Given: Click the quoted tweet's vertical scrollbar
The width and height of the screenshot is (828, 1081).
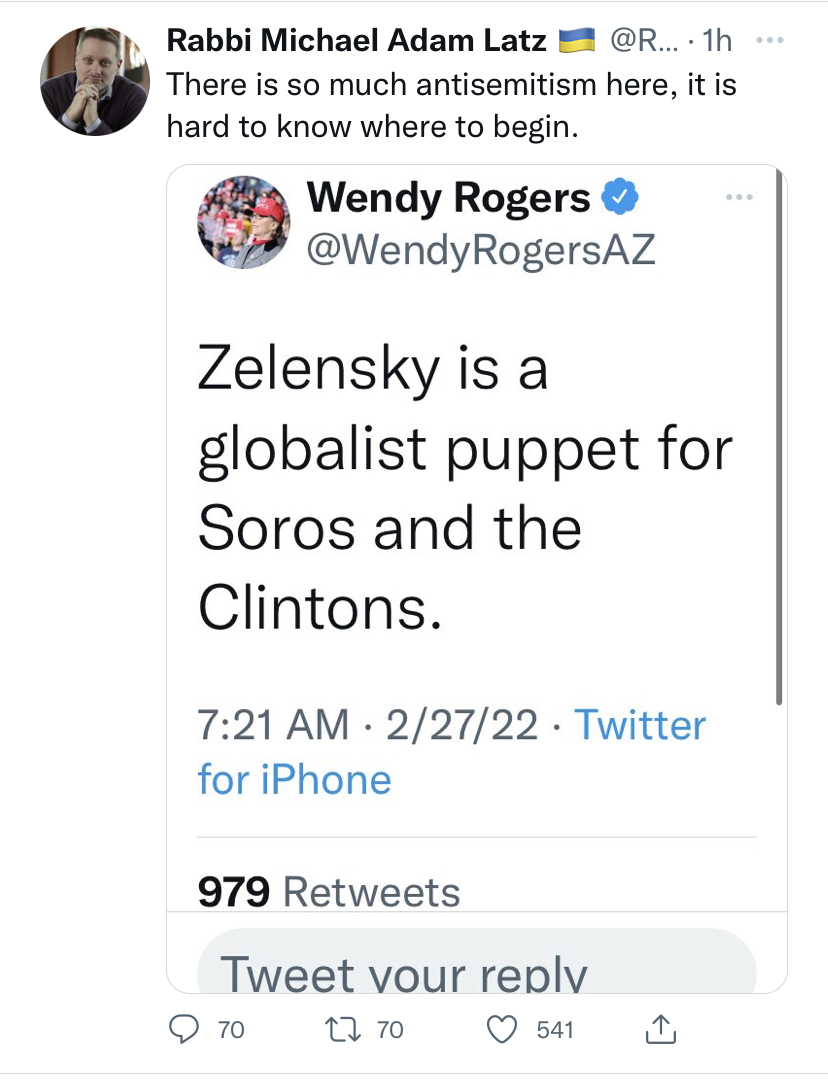Looking at the screenshot, I should click(779, 440).
